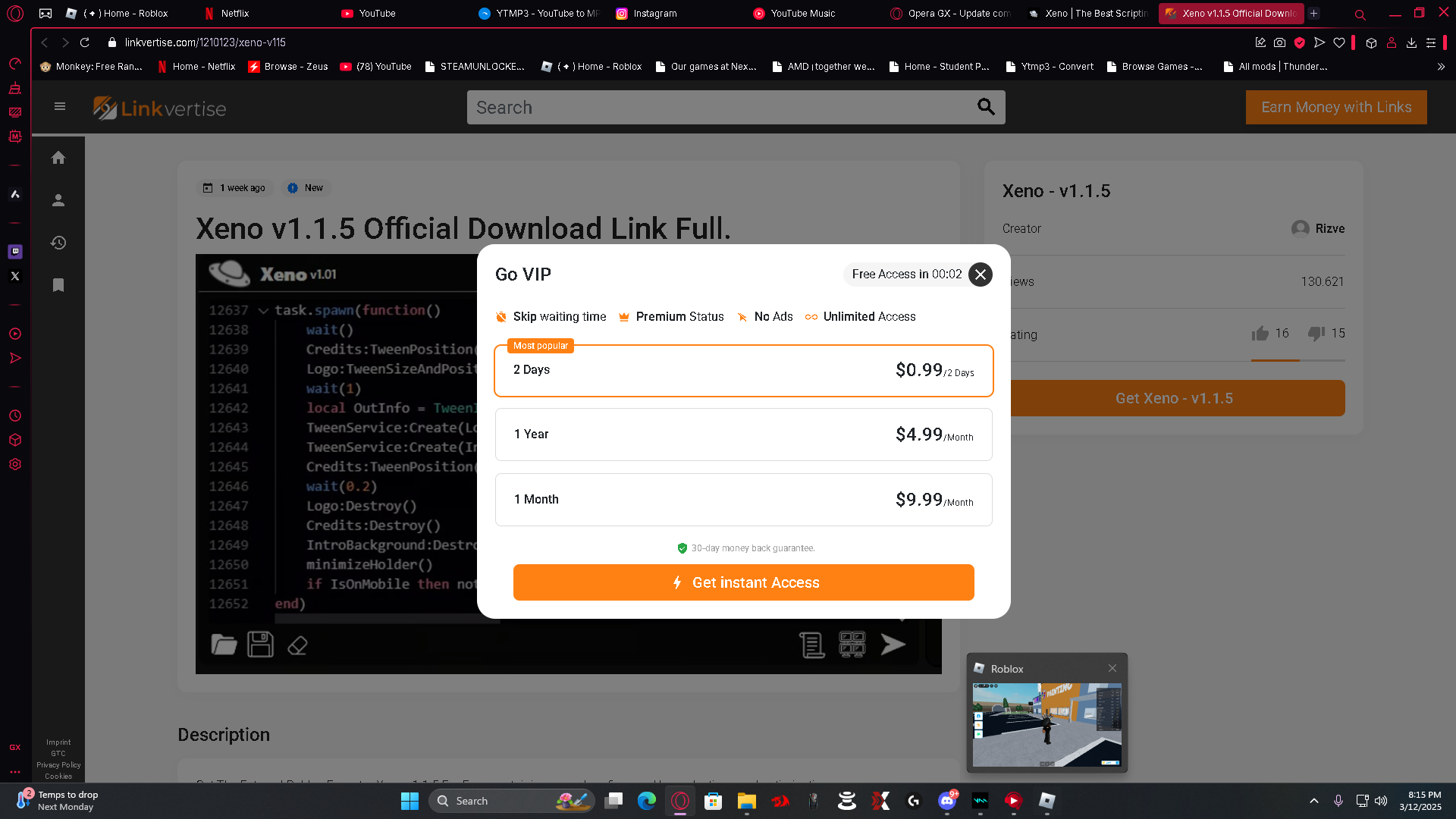
Task: Select the 2 Days VIP plan
Action: 743,371
